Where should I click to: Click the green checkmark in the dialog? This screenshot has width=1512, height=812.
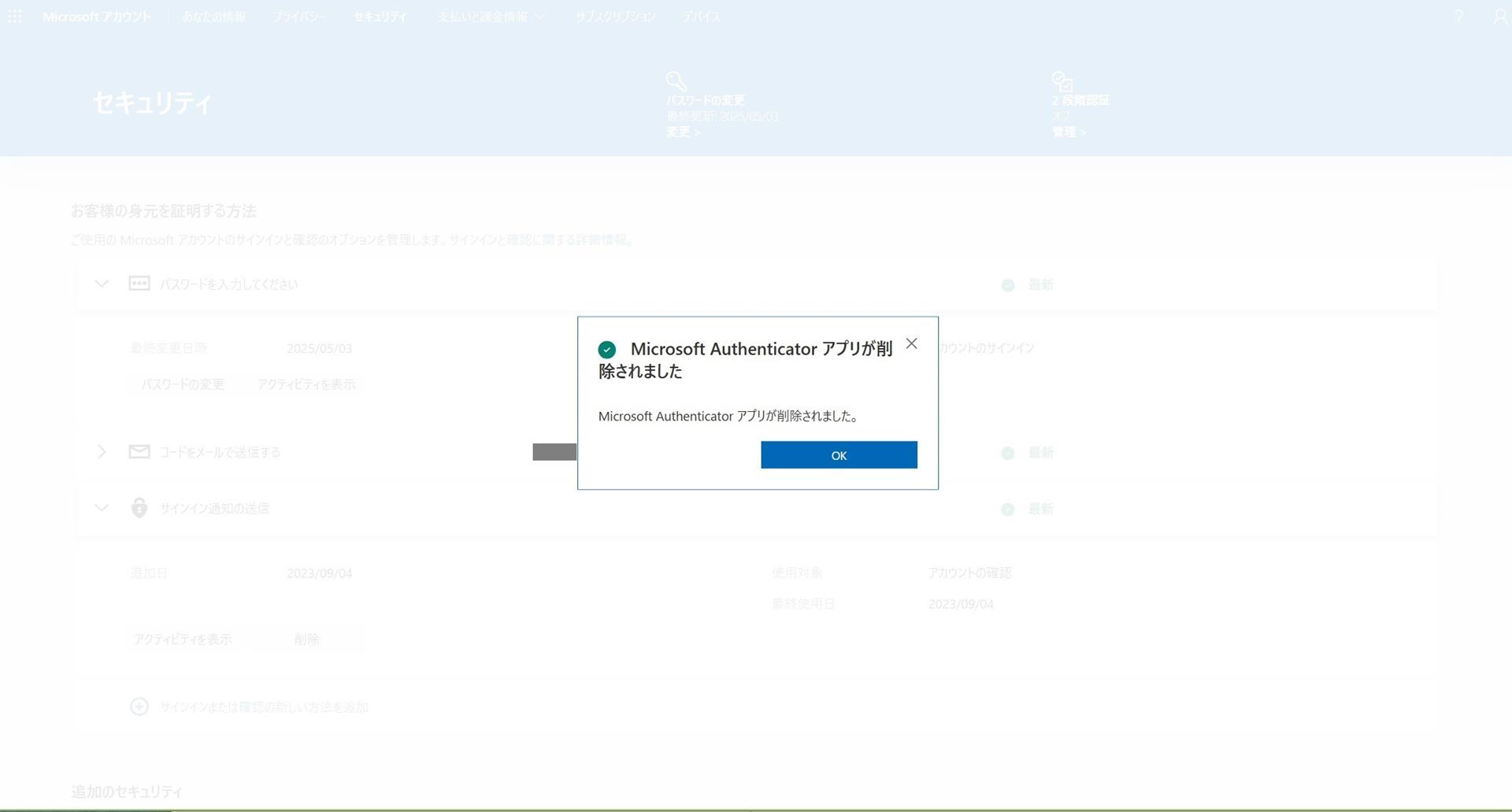pyautogui.click(x=606, y=349)
